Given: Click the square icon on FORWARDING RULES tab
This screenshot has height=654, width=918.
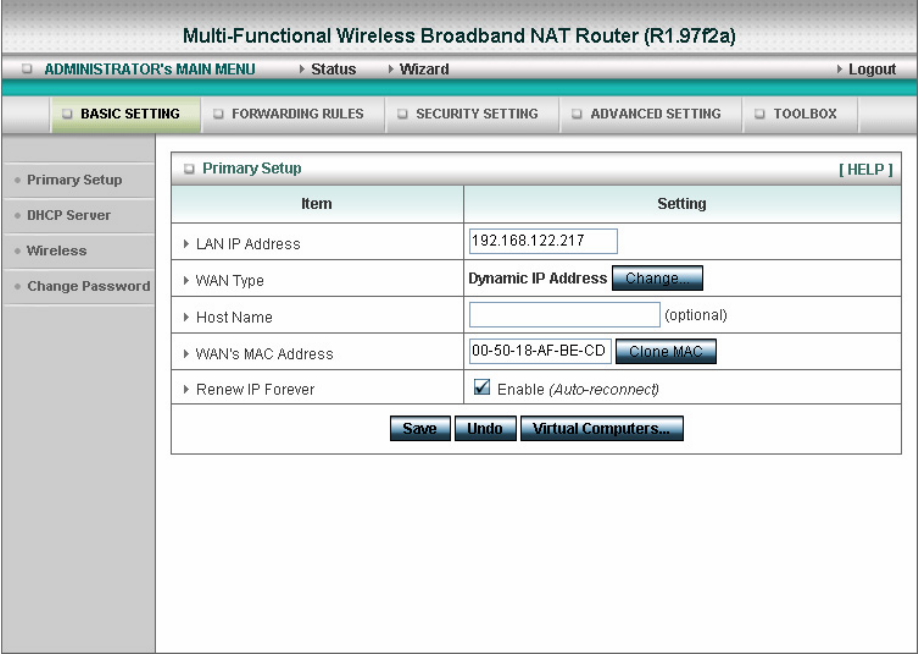Looking at the screenshot, I should [x=218, y=114].
